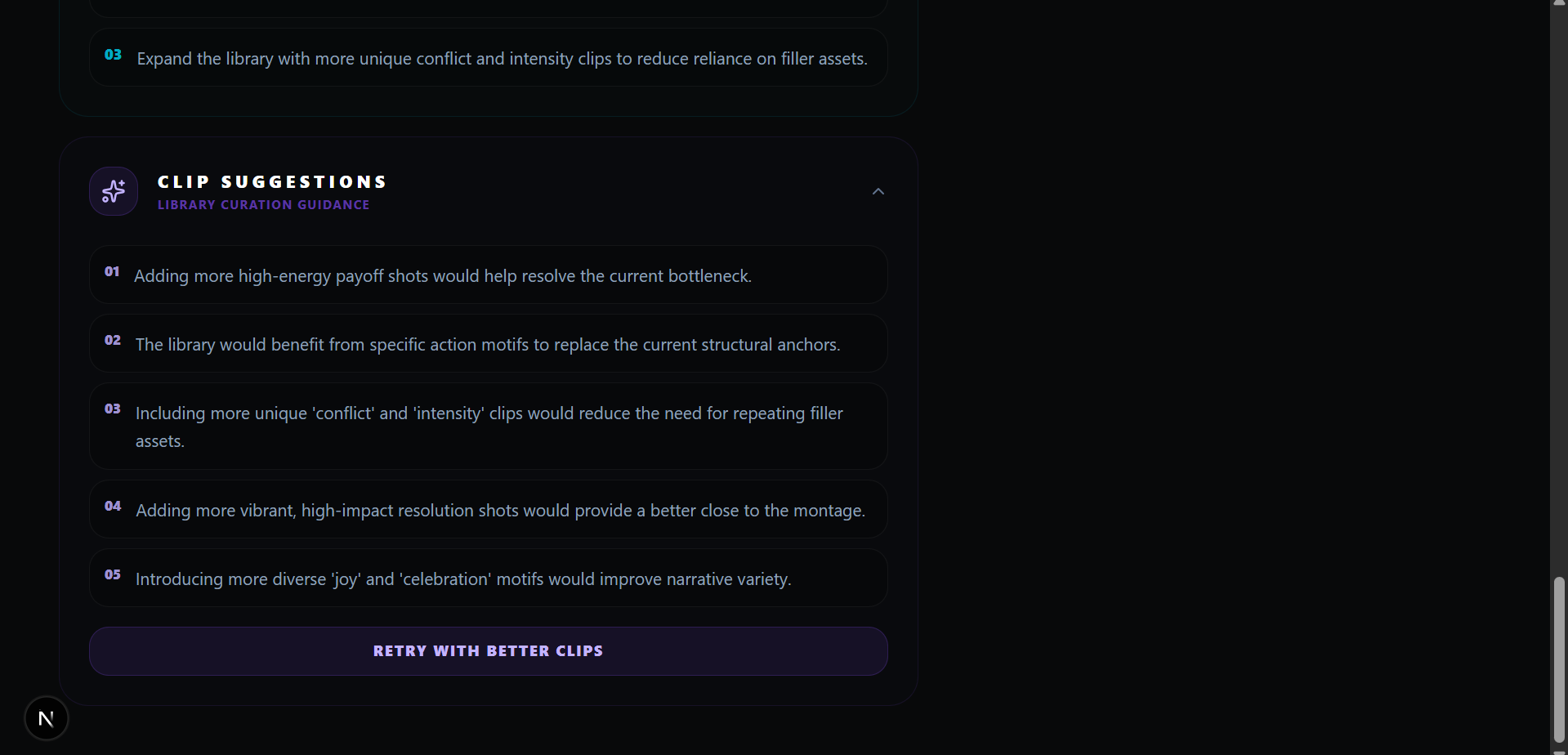Collapse the Clip Suggestions section chevron

878,191
